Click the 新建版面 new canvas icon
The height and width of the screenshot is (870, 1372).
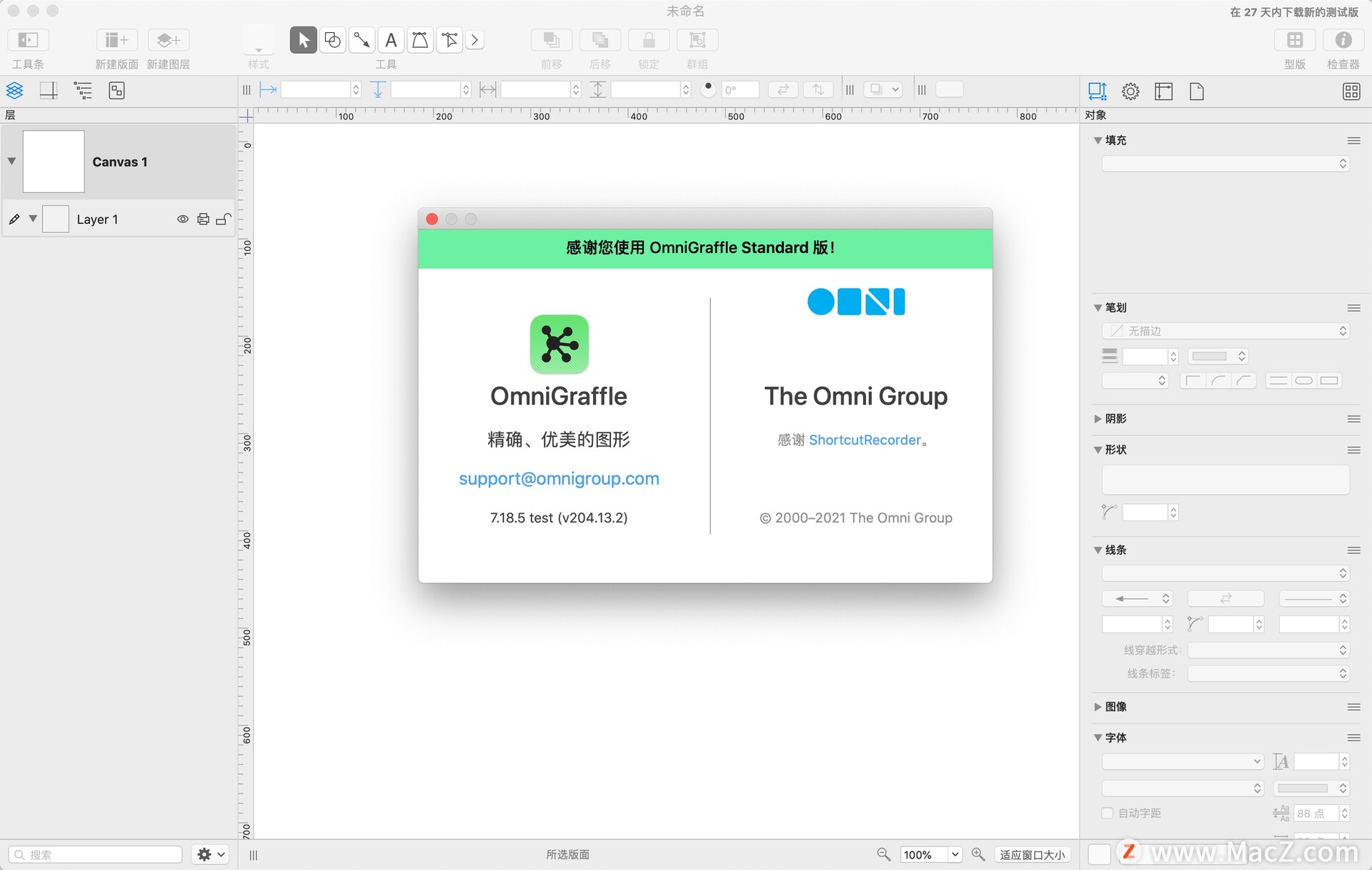116,40
